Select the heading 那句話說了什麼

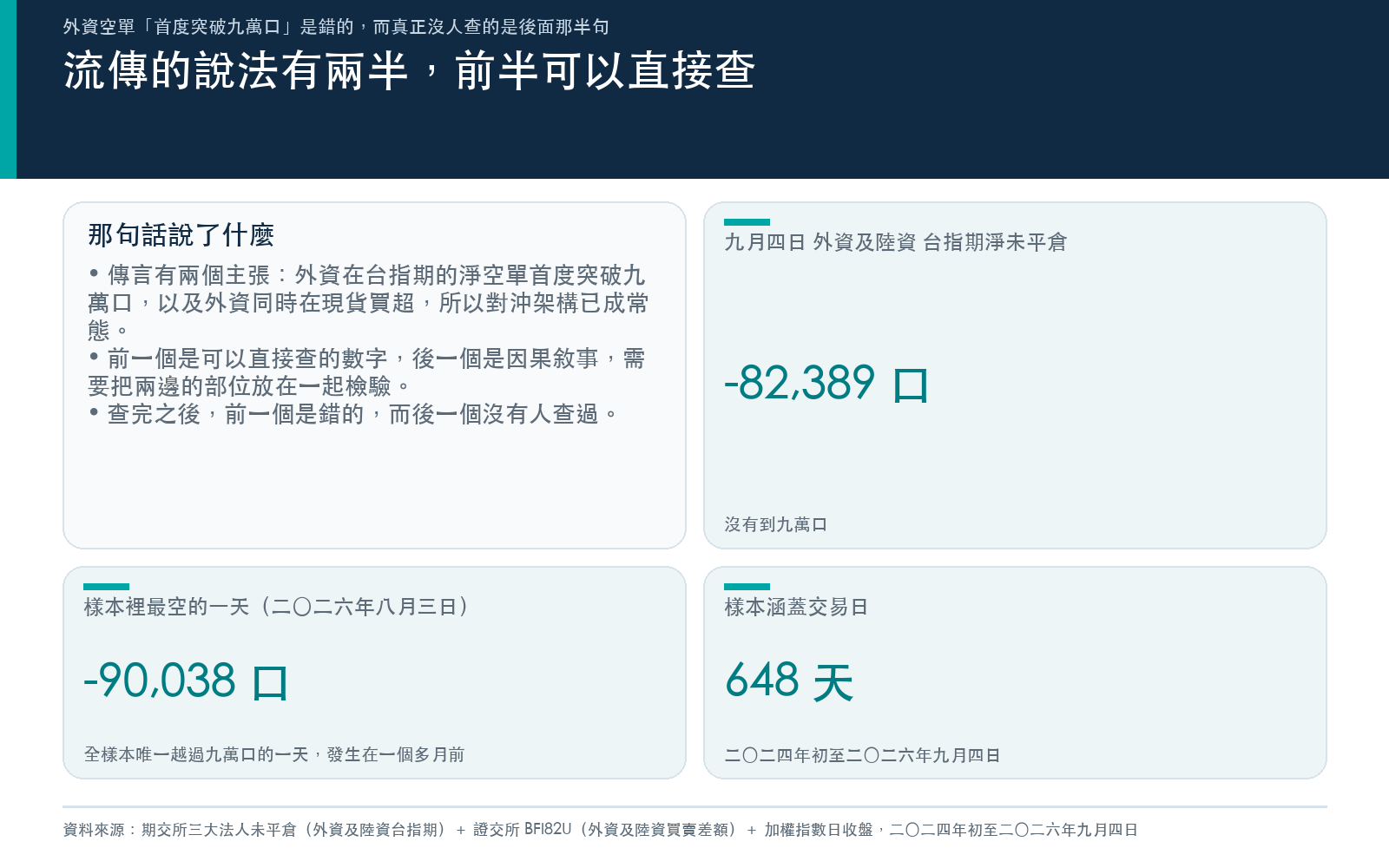pos(181,234)
